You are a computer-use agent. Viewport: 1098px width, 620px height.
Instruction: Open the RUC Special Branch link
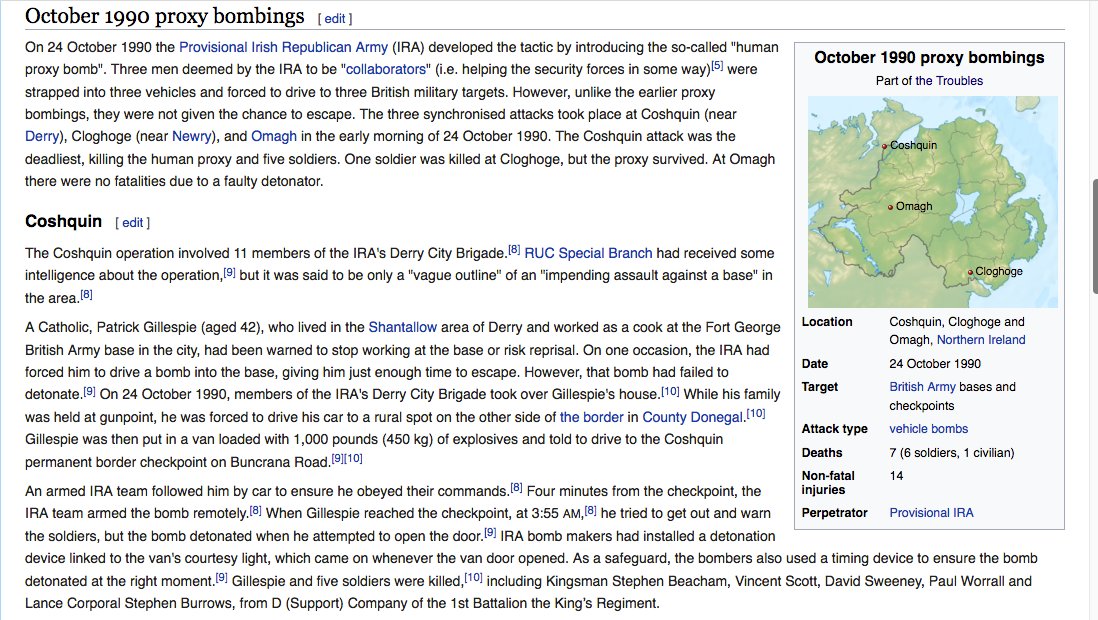588,253
